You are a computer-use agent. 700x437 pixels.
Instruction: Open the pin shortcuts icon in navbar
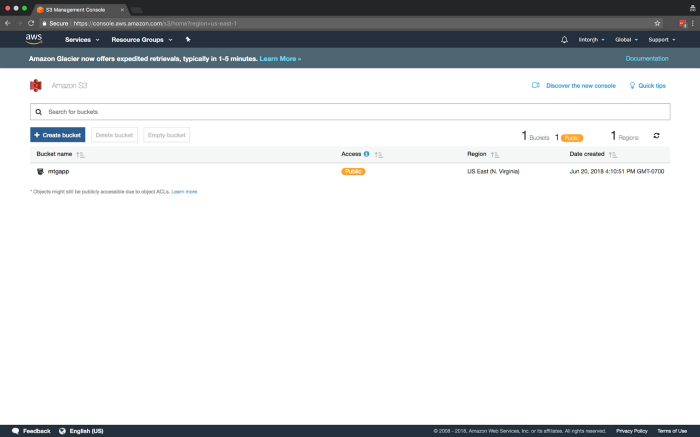click(188, 39)
